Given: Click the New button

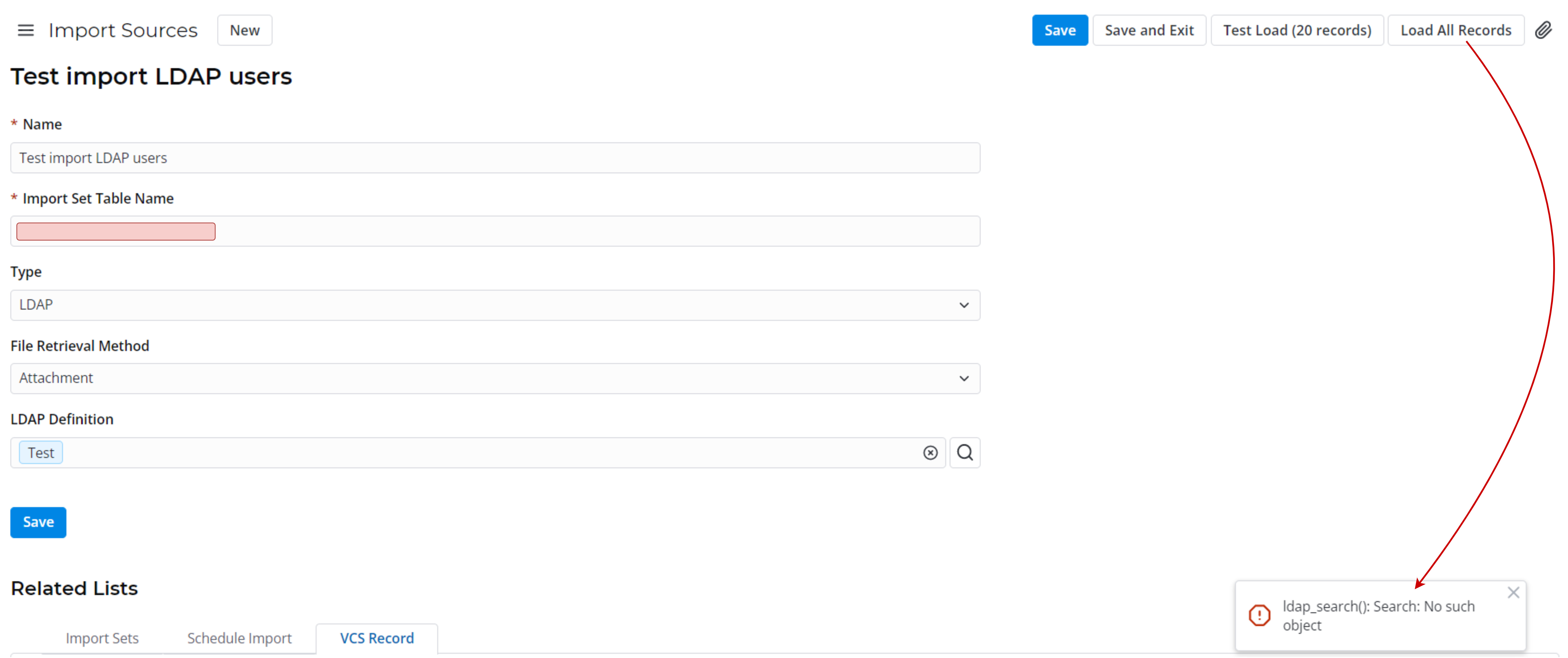Looking at the screenshot, I should tap(245, 30).
